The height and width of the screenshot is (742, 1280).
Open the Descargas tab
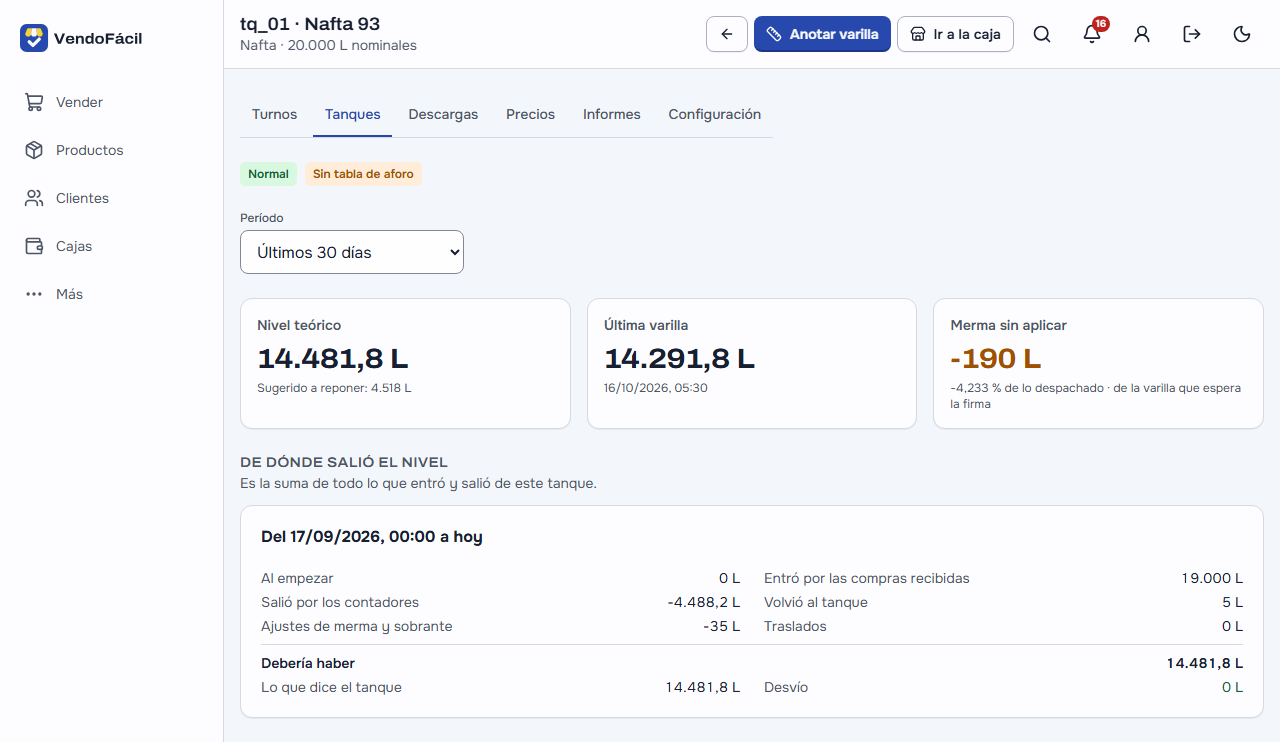(x=443, y=114)
